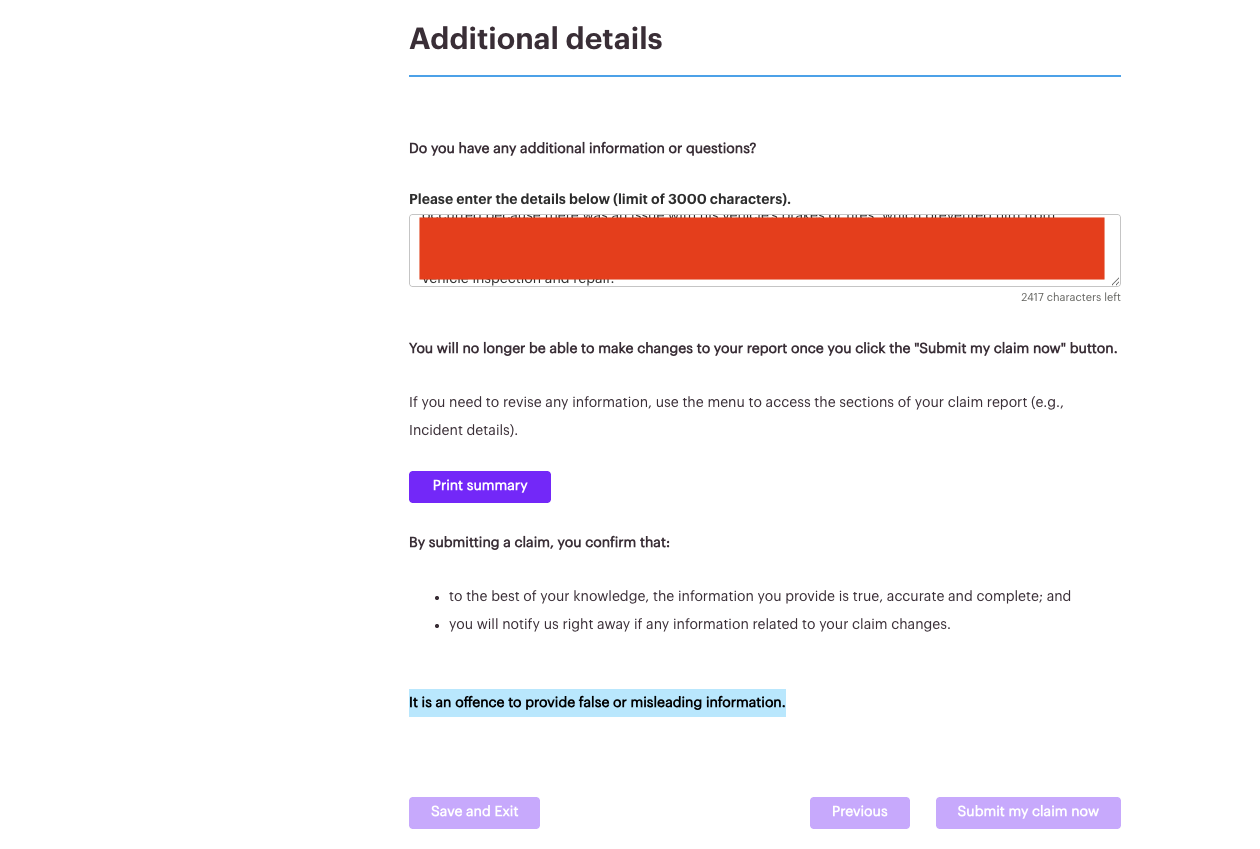Click the 'true, accurate and complete' bullet
Image resolution: width=1260 pixels, height=849 pixels.
[x=759, y=596]
